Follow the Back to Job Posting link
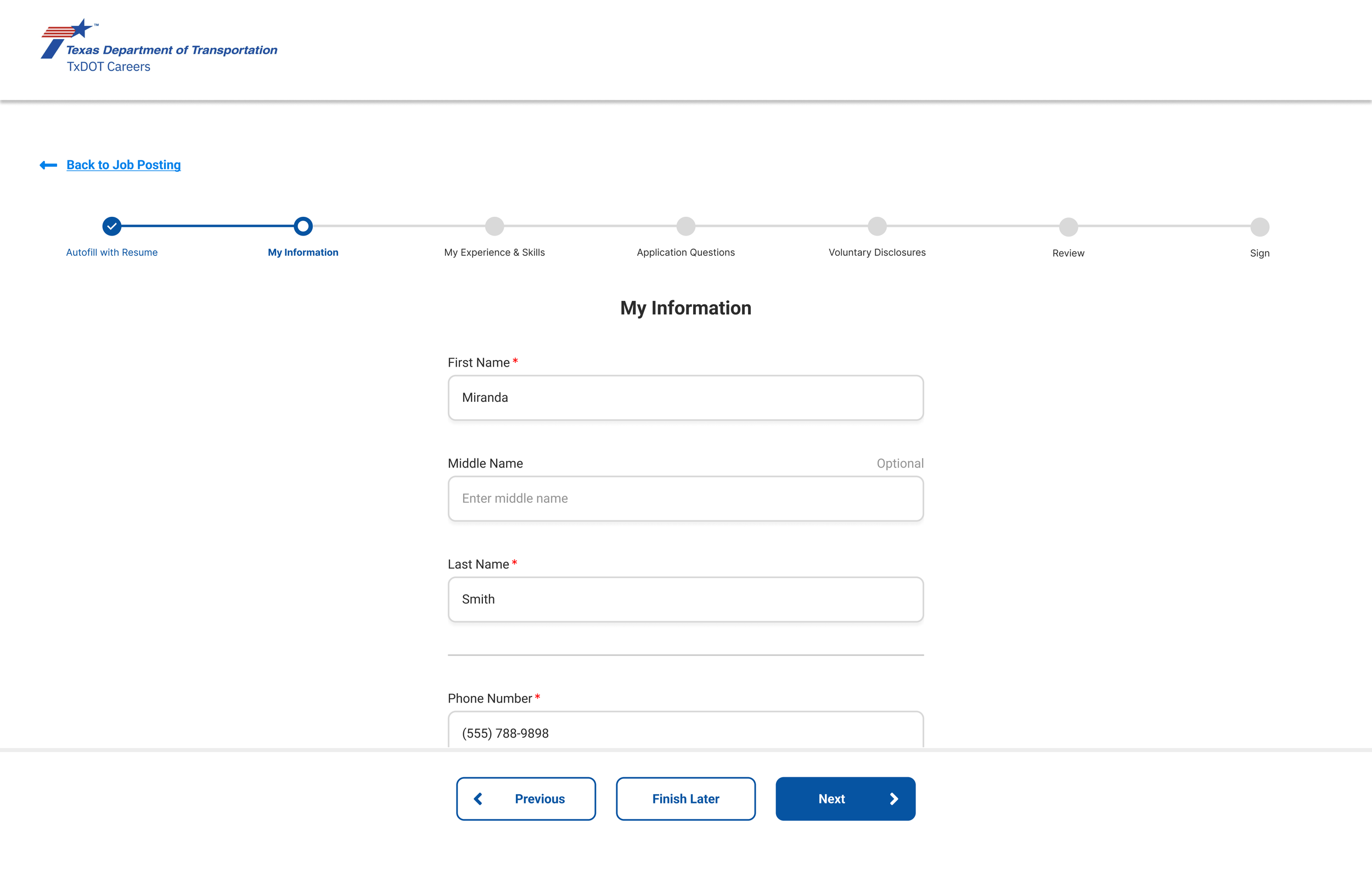Viewport: 1372px width, 887px height. click(123, 165)
